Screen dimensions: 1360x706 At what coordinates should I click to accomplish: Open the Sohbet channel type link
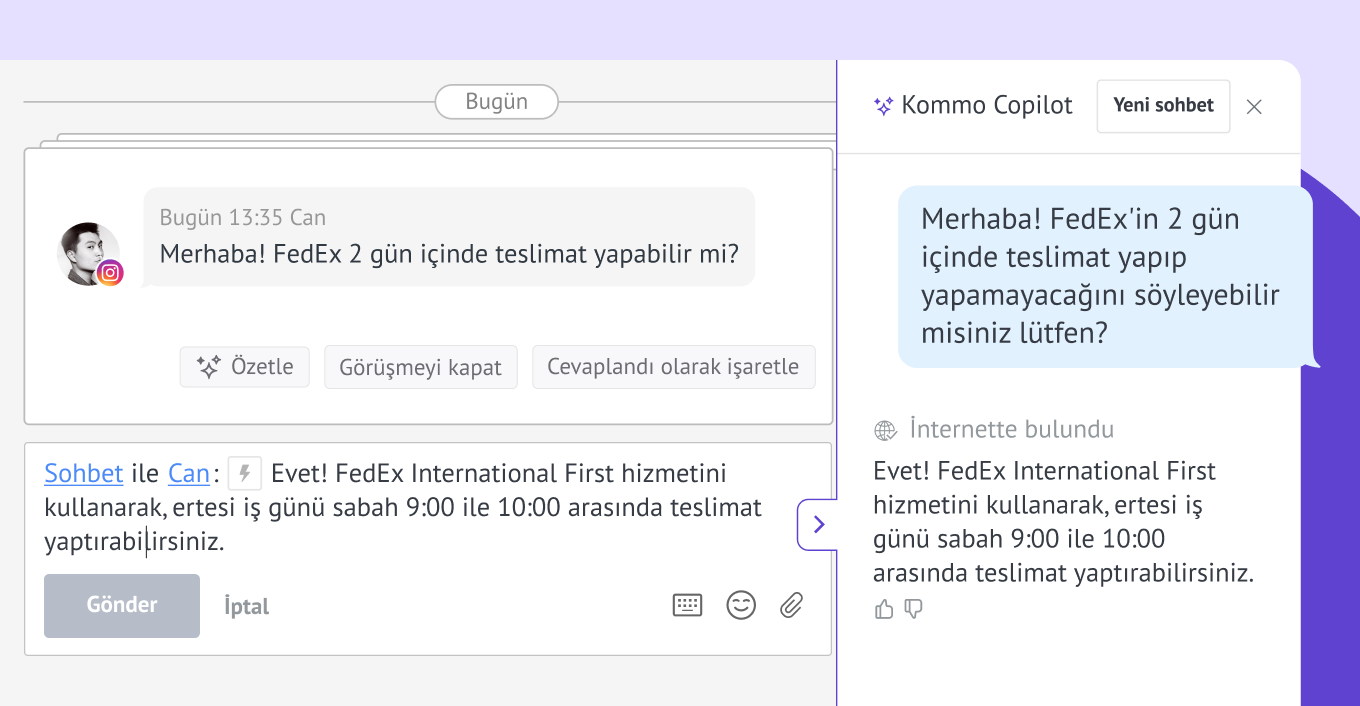click(83, 473)
